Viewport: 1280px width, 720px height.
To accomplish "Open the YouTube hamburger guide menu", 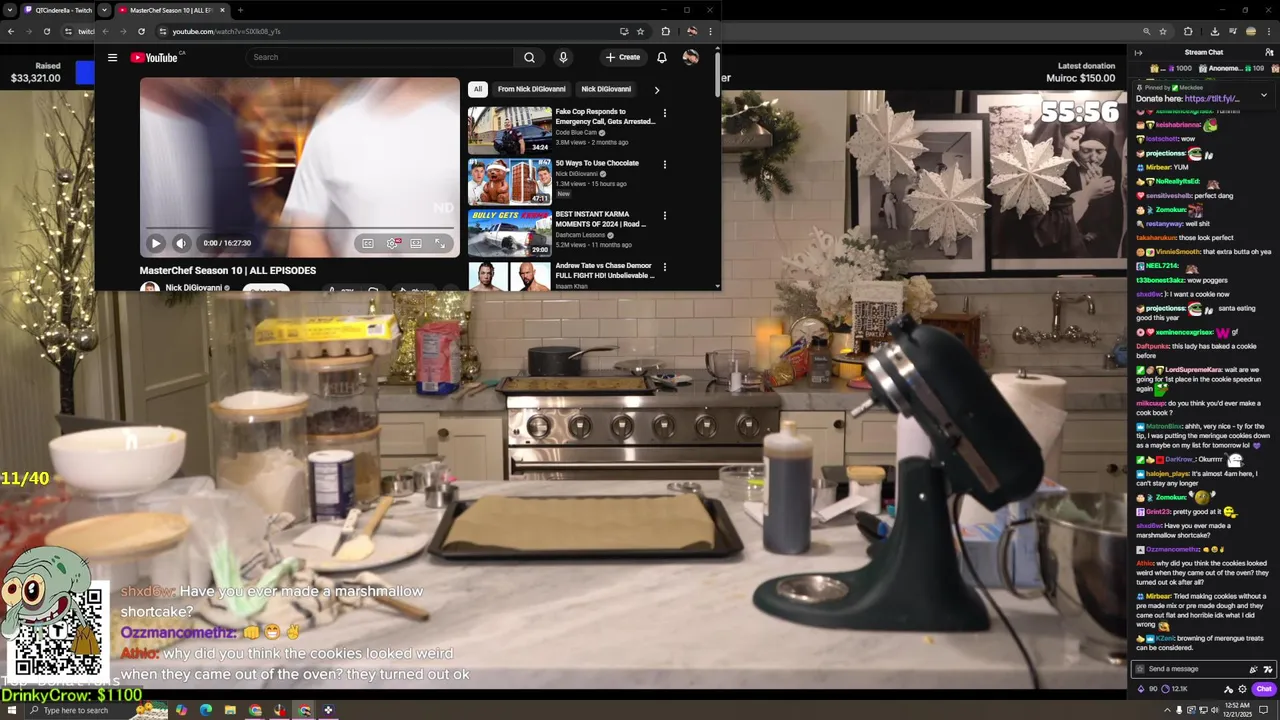I will point(113,57).
